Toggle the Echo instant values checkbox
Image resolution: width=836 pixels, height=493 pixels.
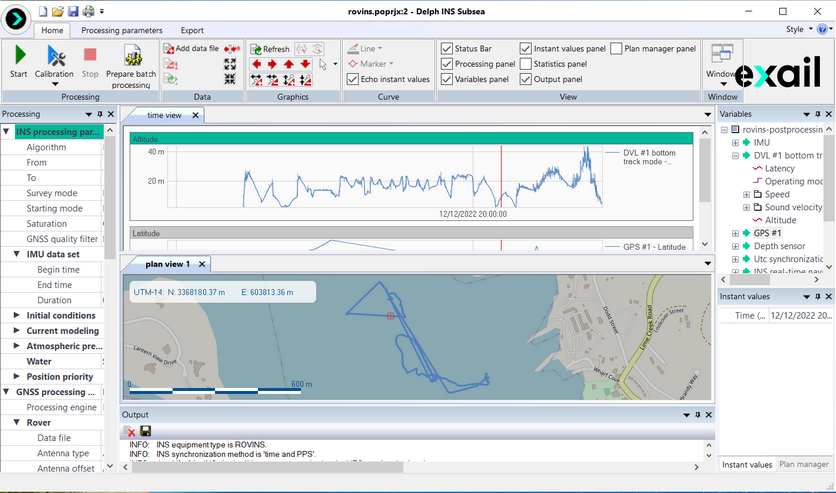353,79
